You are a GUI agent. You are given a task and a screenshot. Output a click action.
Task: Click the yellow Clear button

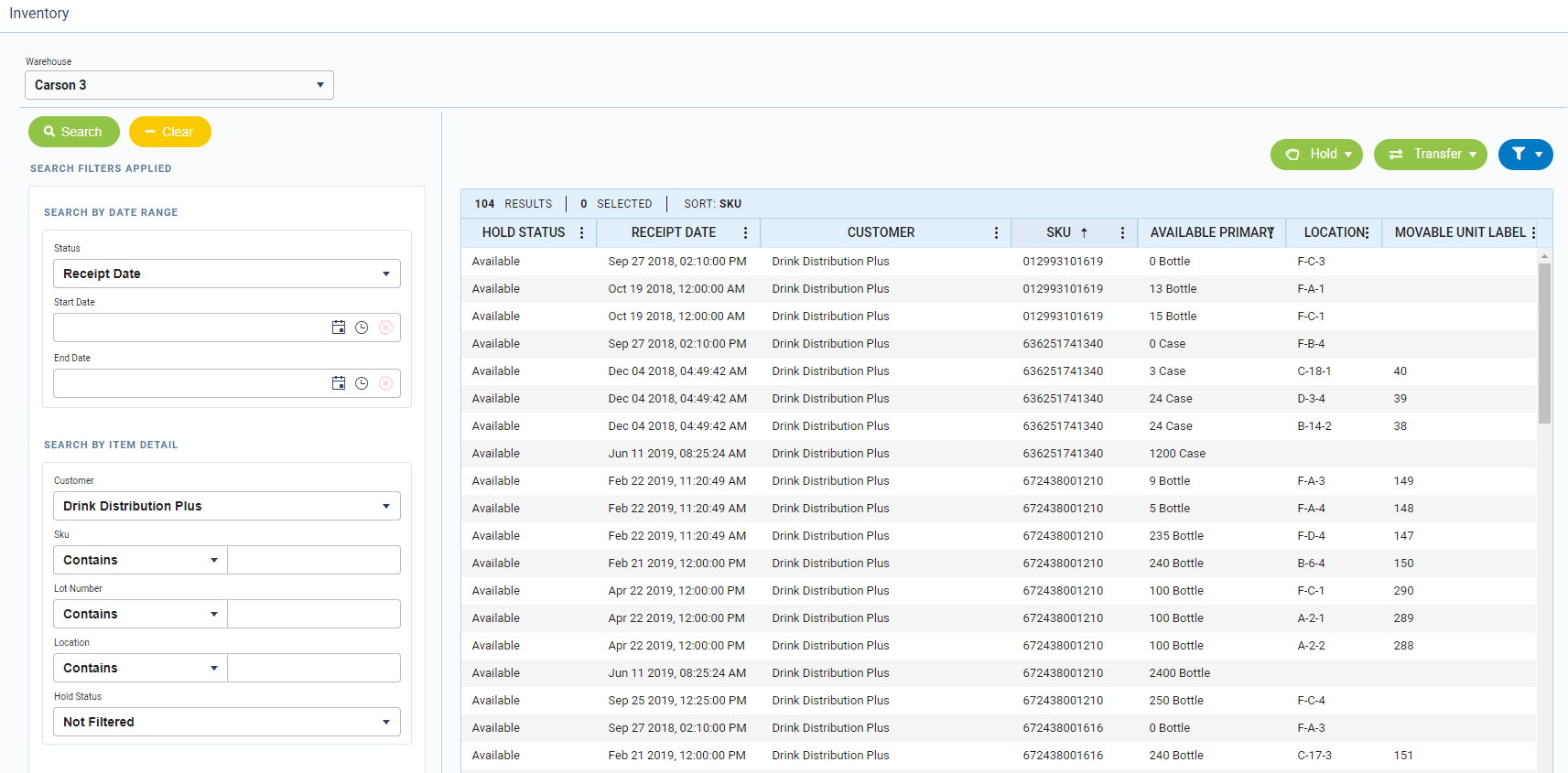tap(169, 132)
